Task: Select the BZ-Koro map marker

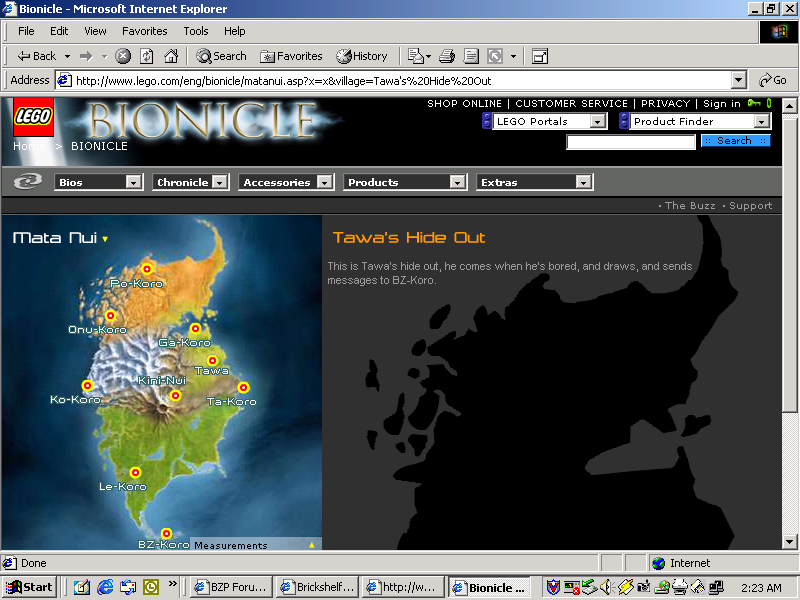Action: pos(166,534)
